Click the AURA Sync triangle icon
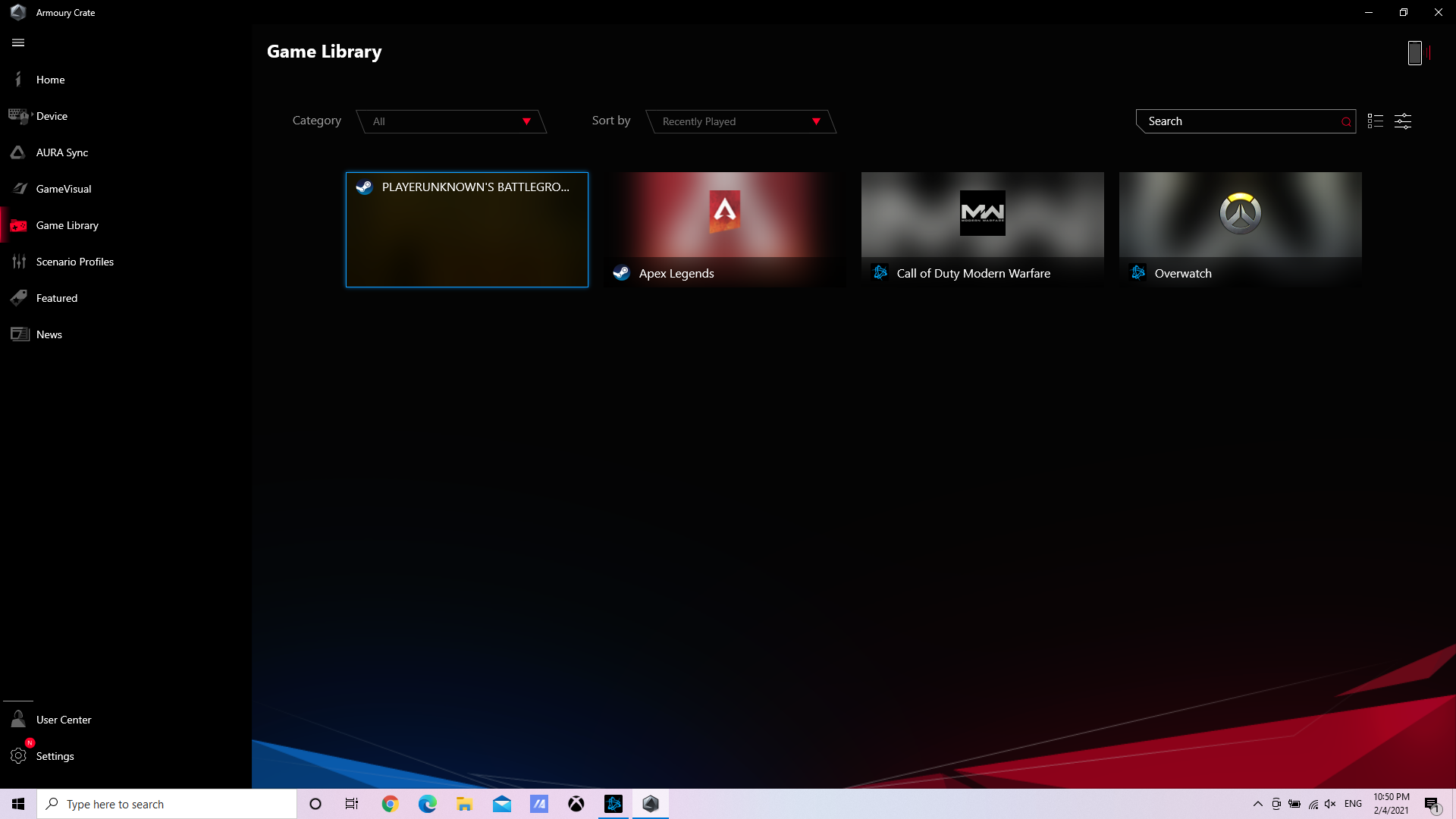The width and height of the screenshot is (1456, 819). (x=18, y=152)
